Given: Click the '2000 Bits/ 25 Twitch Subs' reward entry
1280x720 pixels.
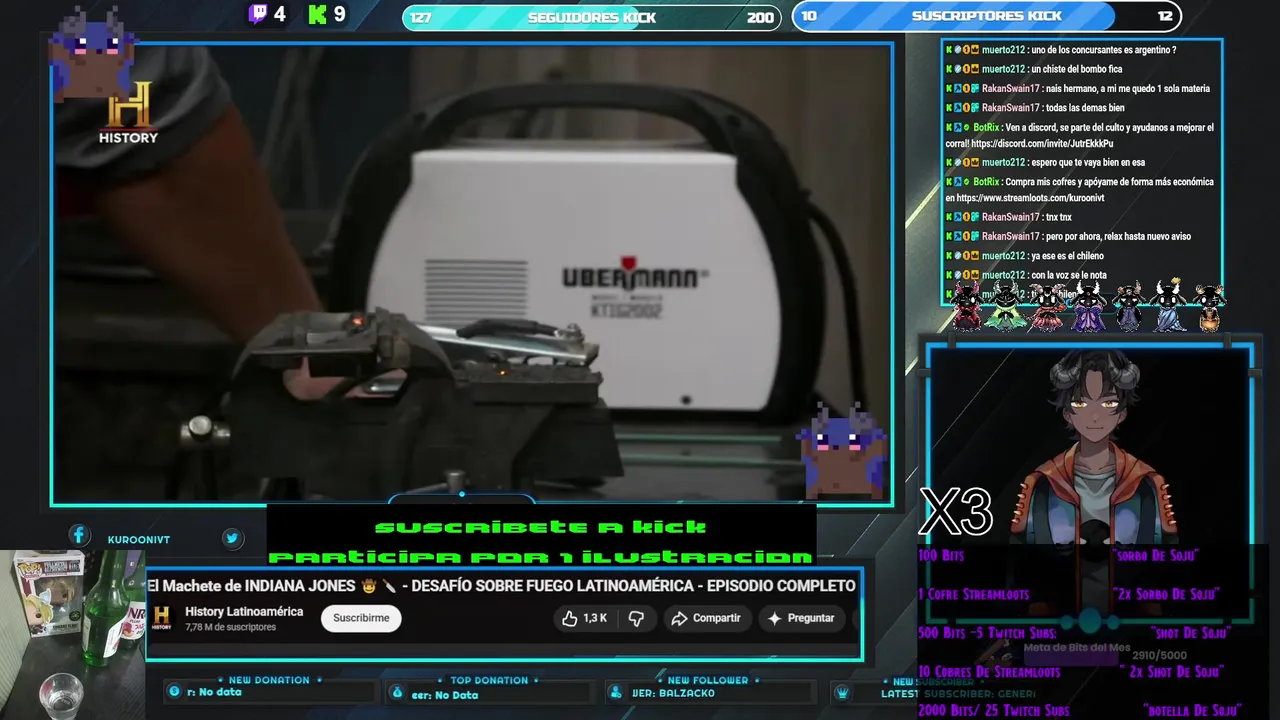Looking at the screenshot, I should coord(994,711).
